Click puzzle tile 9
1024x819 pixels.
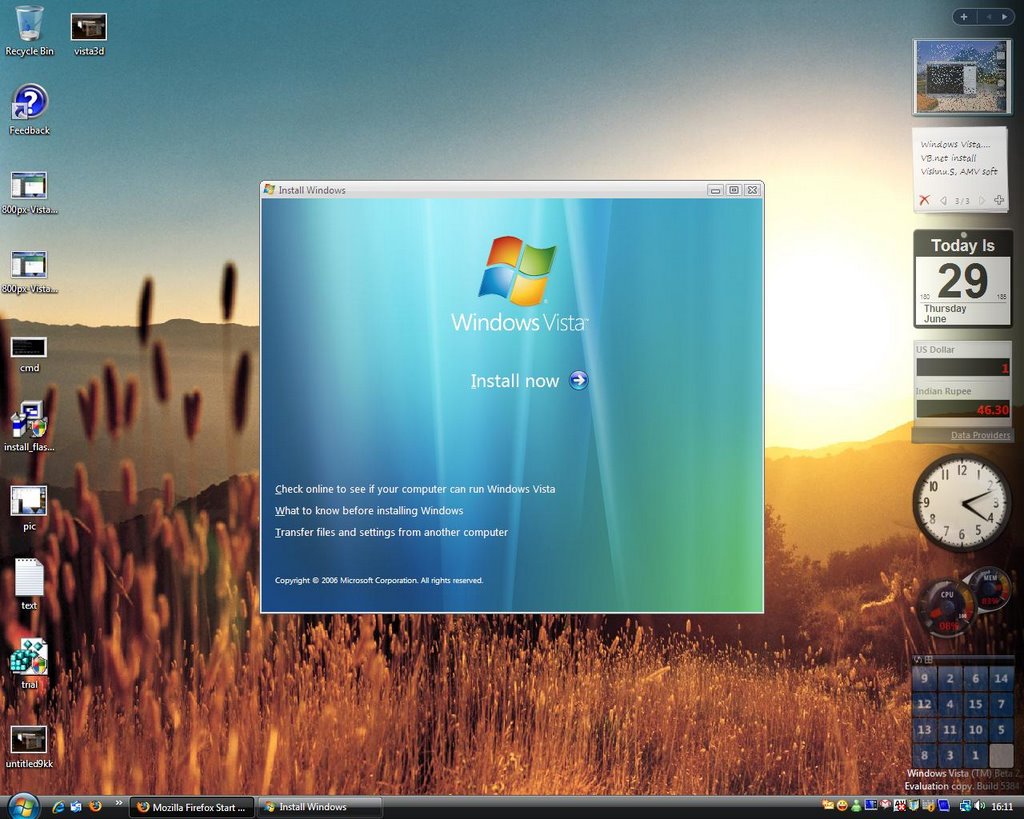(x=924, y=679)
